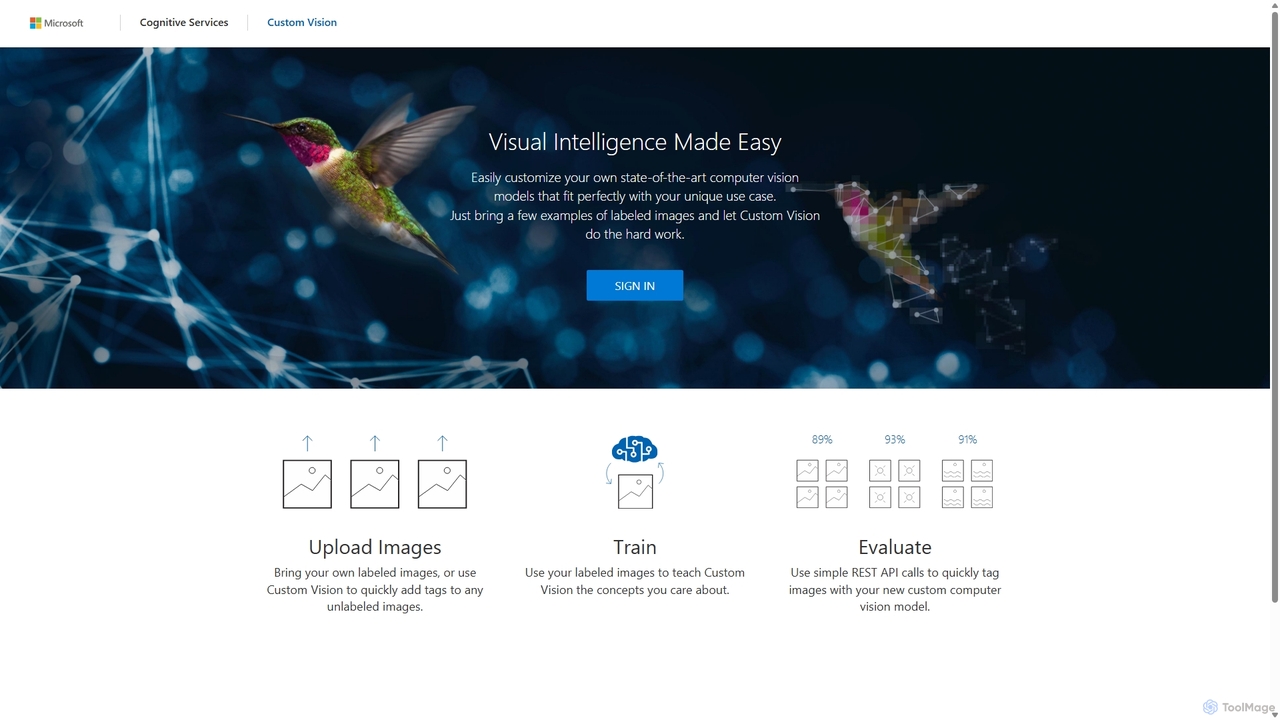1280x720 pixels.
Task: Click the Microsoft logo
Action: point(57,23)
